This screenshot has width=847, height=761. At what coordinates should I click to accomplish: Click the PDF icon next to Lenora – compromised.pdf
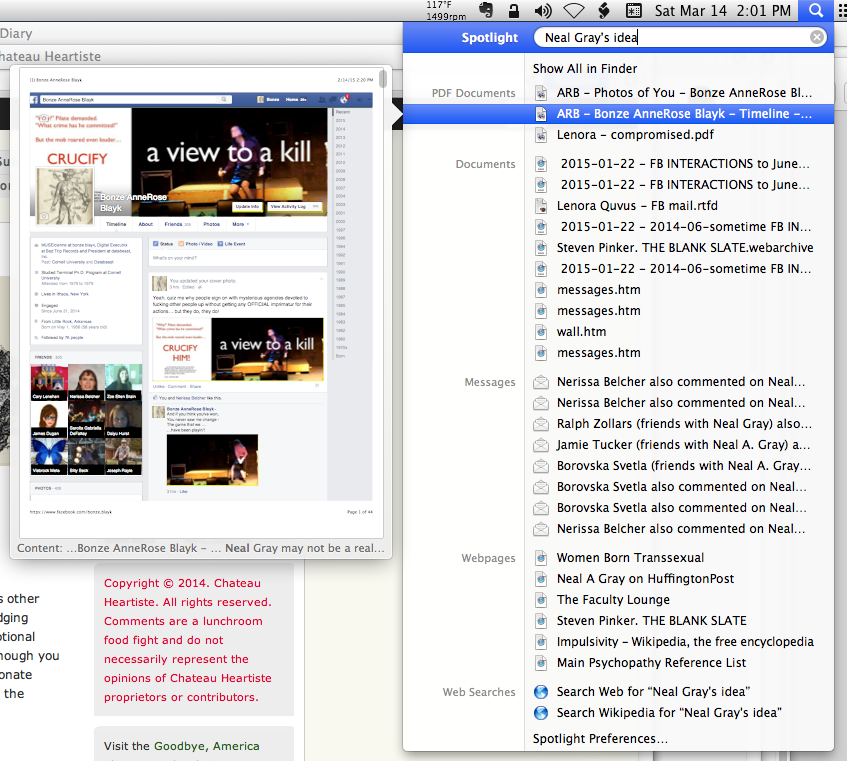(x=541, y=134)
